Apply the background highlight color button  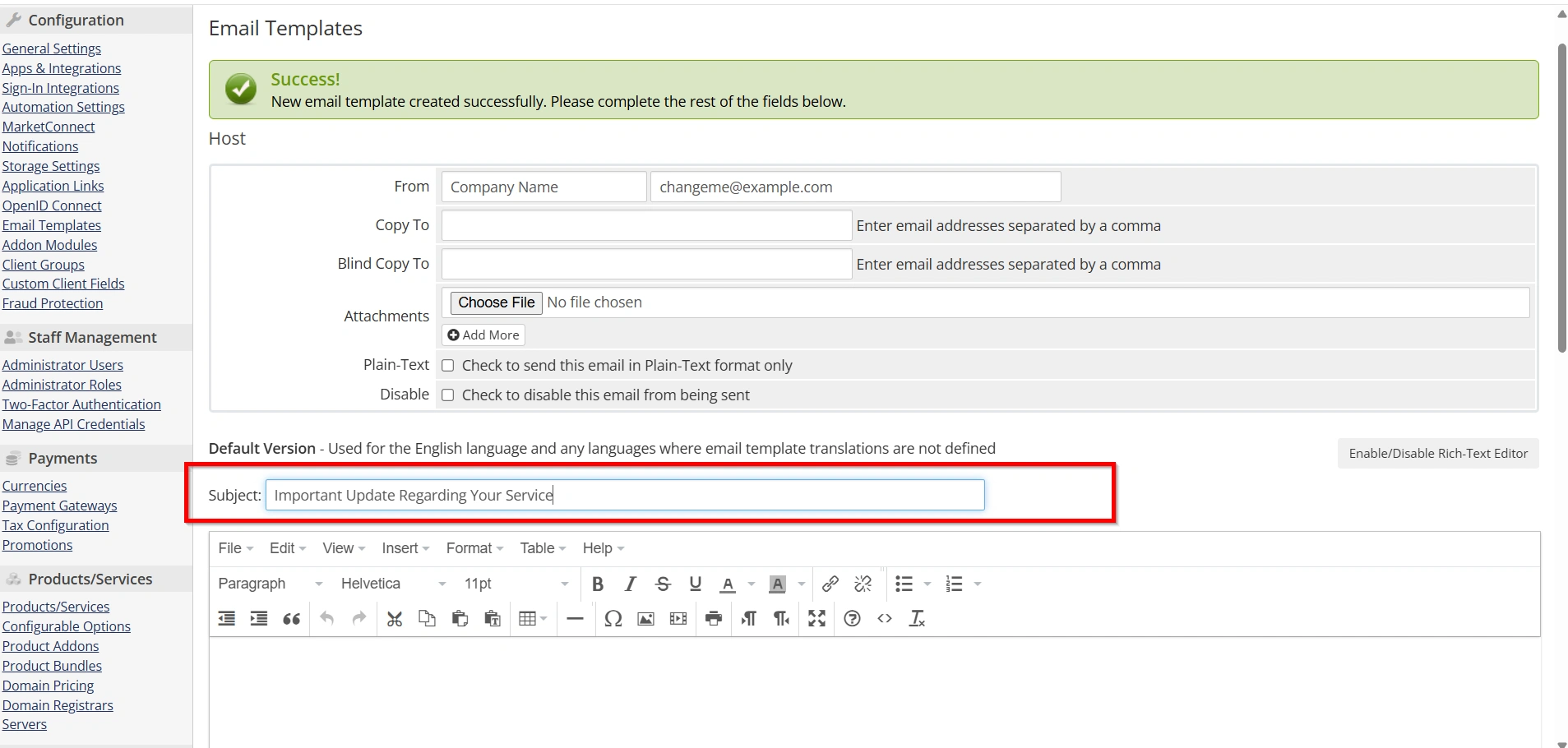777,584
